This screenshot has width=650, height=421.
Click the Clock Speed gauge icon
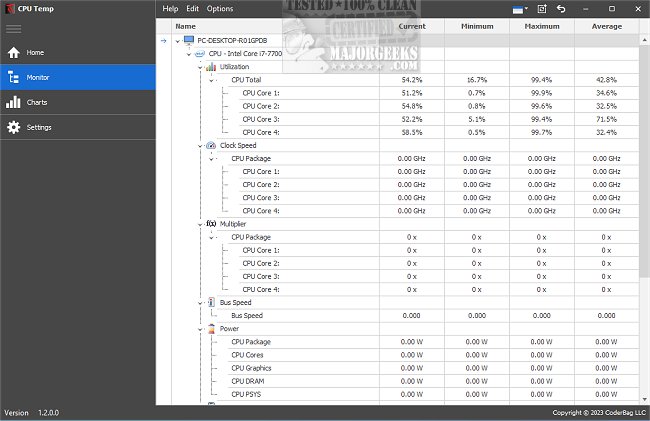click(211, 145)
